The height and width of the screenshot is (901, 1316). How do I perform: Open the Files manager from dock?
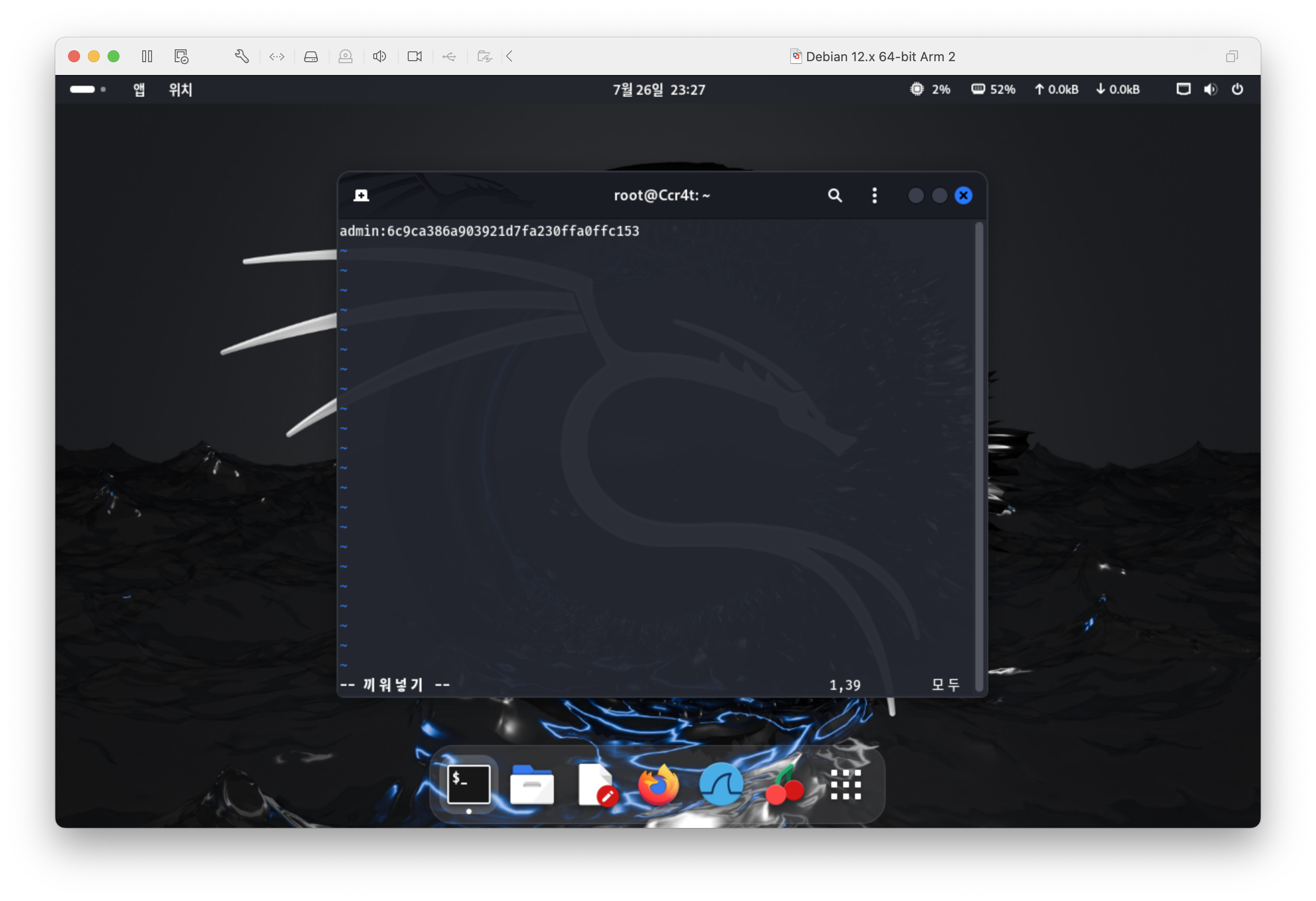(532, 785)
